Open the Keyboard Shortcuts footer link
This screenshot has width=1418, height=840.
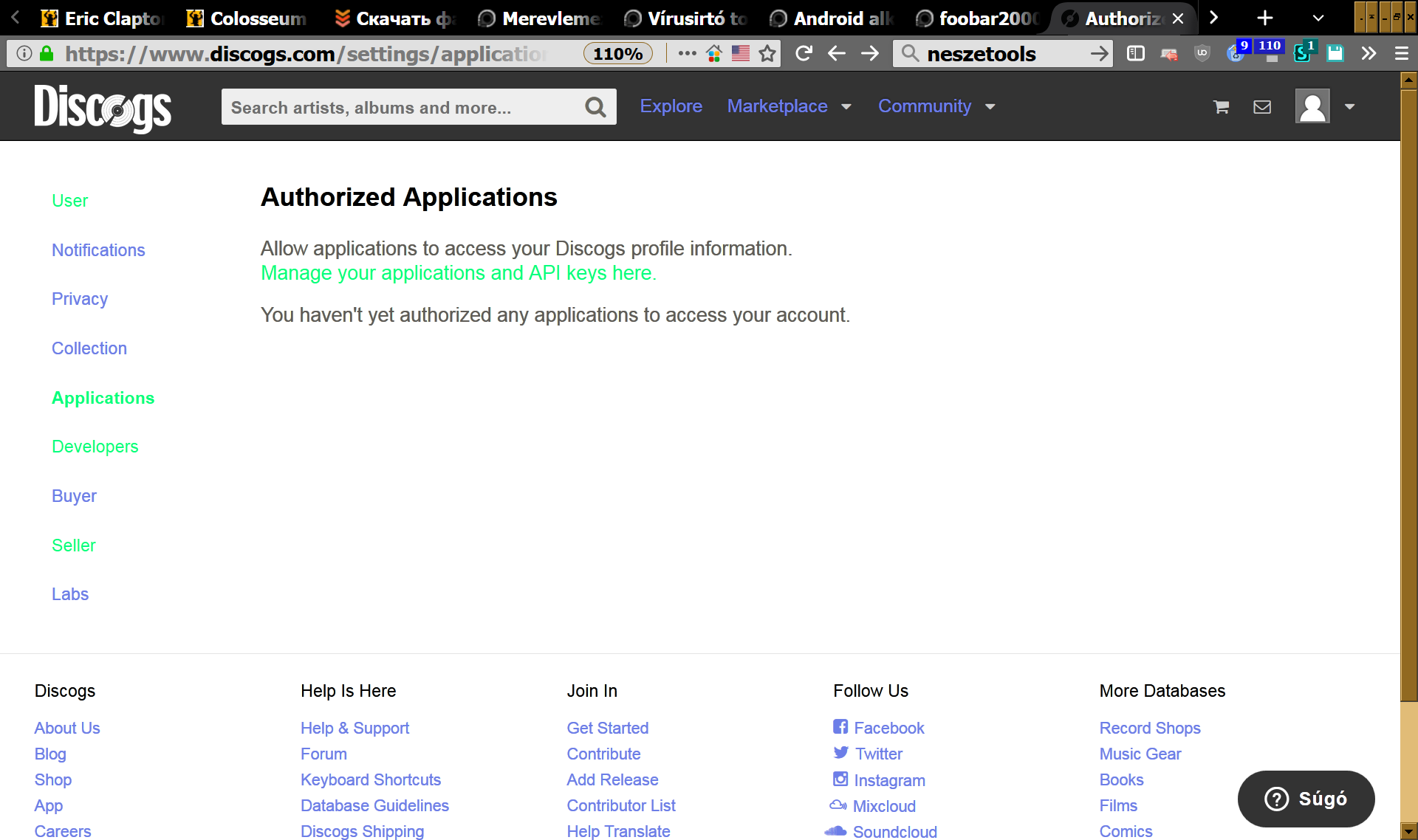coord(371,779)
